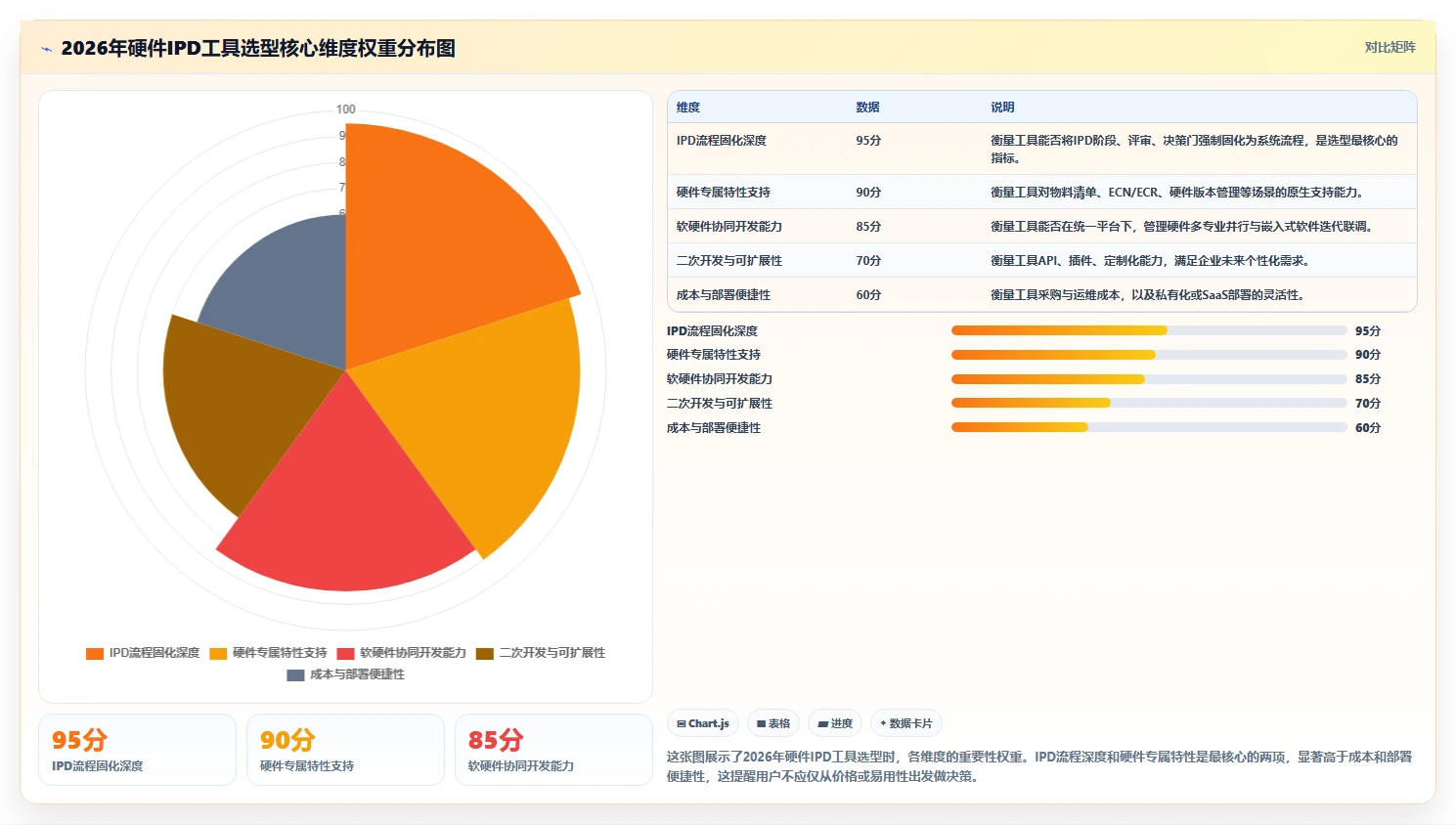Viewport: 1456px width, 825px height.
Task: Click the 说明 table column header
Action: (1002, 108)
